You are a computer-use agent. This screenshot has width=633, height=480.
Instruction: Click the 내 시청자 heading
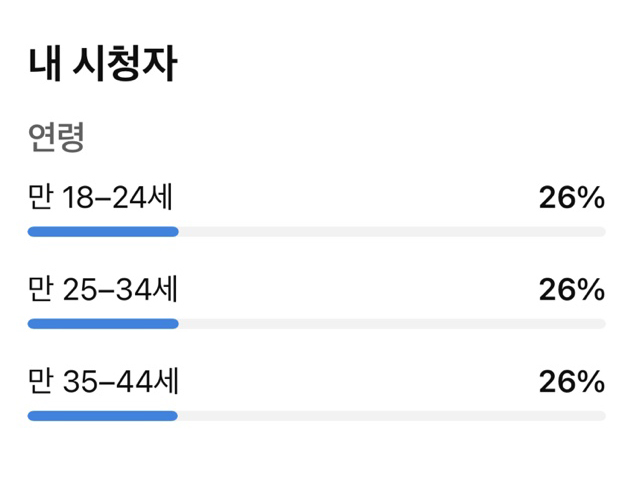103,64
